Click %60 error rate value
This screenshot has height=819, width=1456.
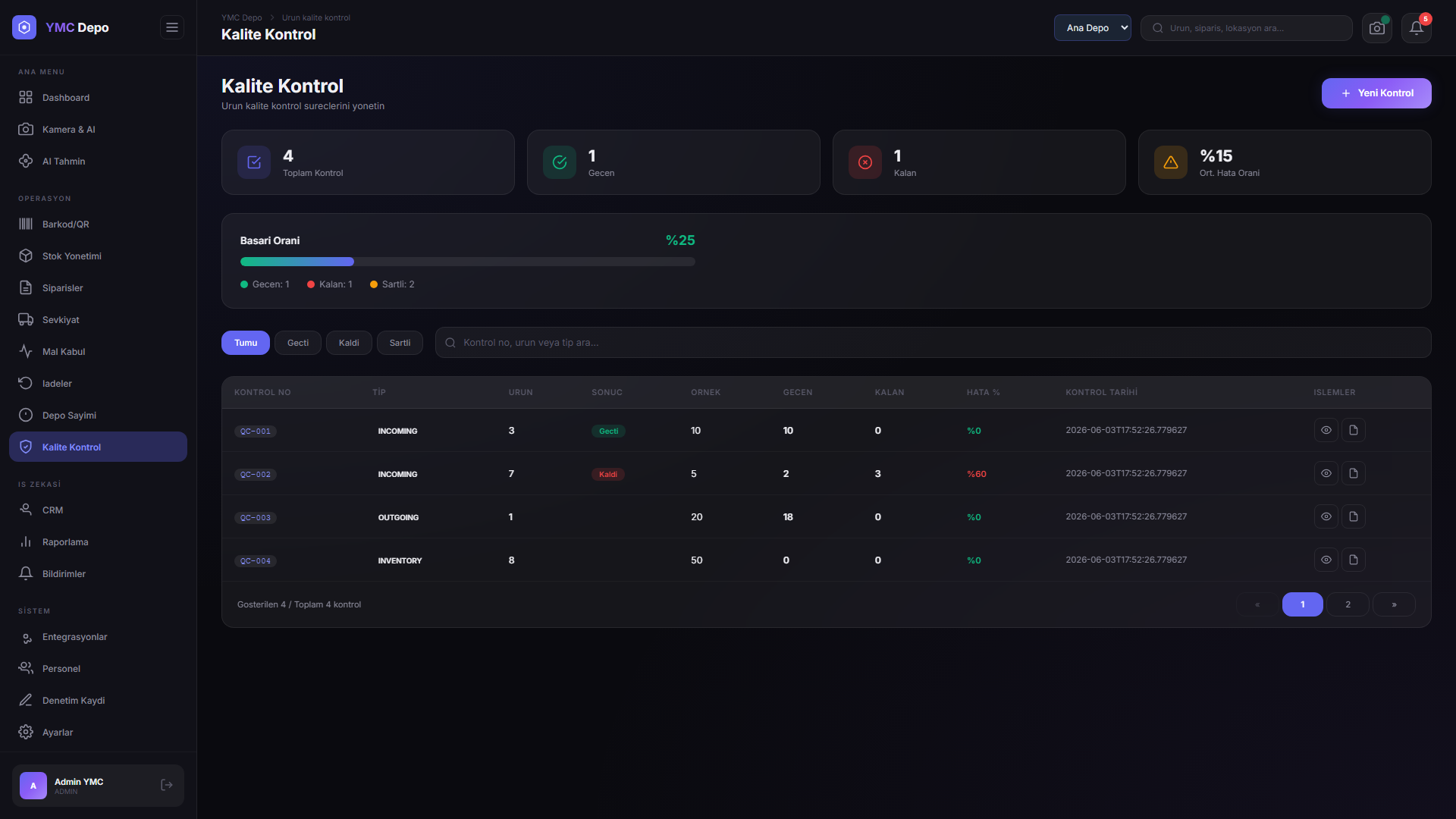point(977,474)
